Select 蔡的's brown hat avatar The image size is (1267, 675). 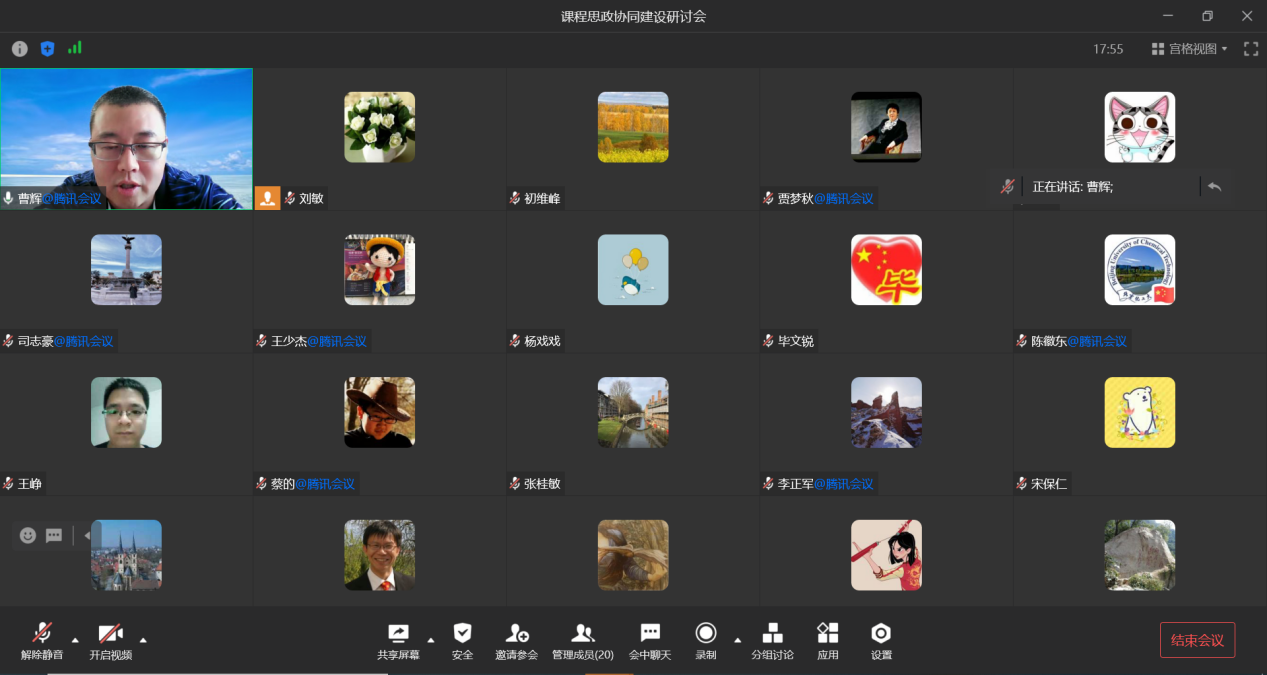click(380, 412)
